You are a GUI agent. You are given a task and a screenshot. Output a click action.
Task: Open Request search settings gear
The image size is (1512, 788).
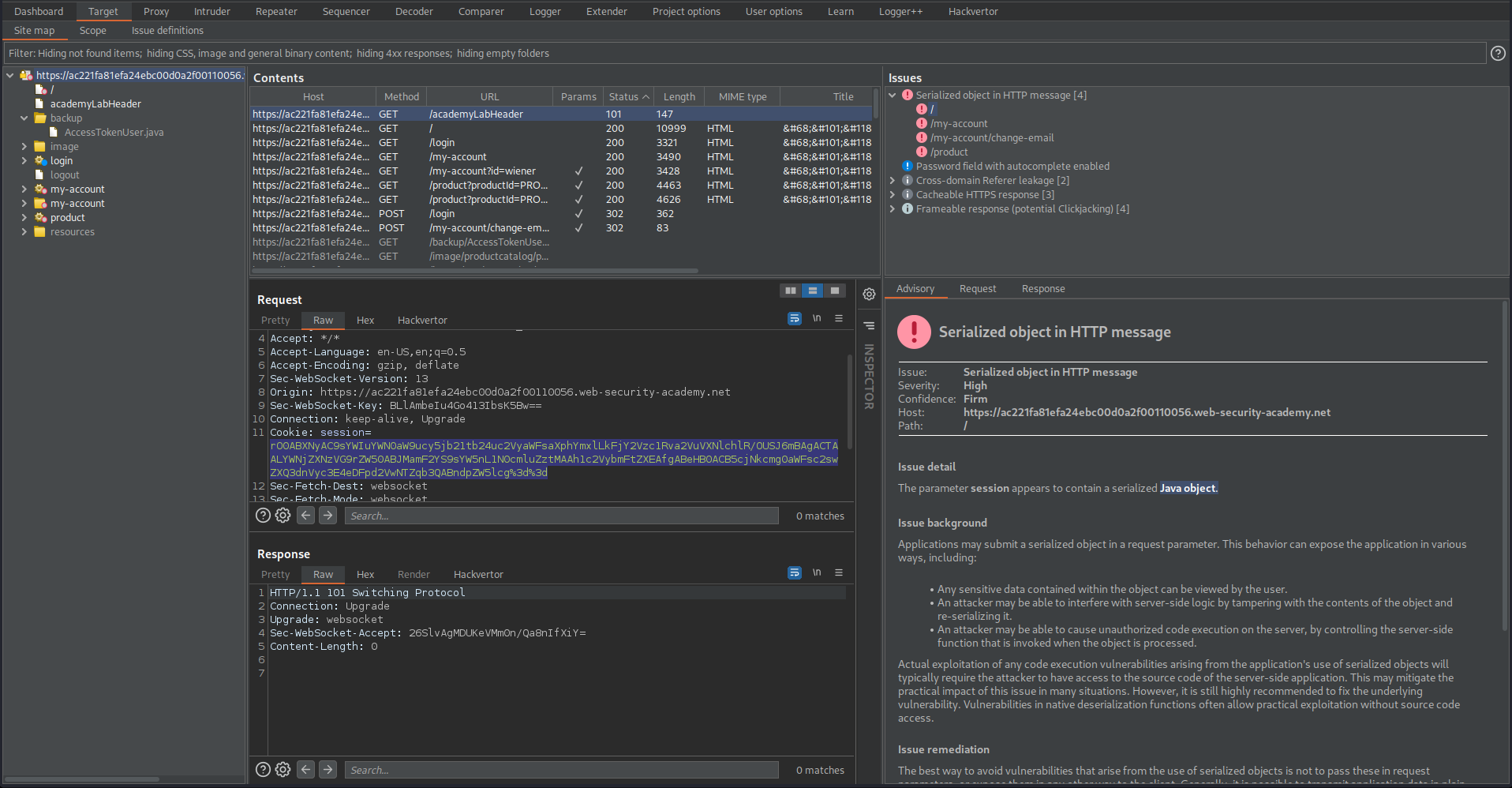283,515
